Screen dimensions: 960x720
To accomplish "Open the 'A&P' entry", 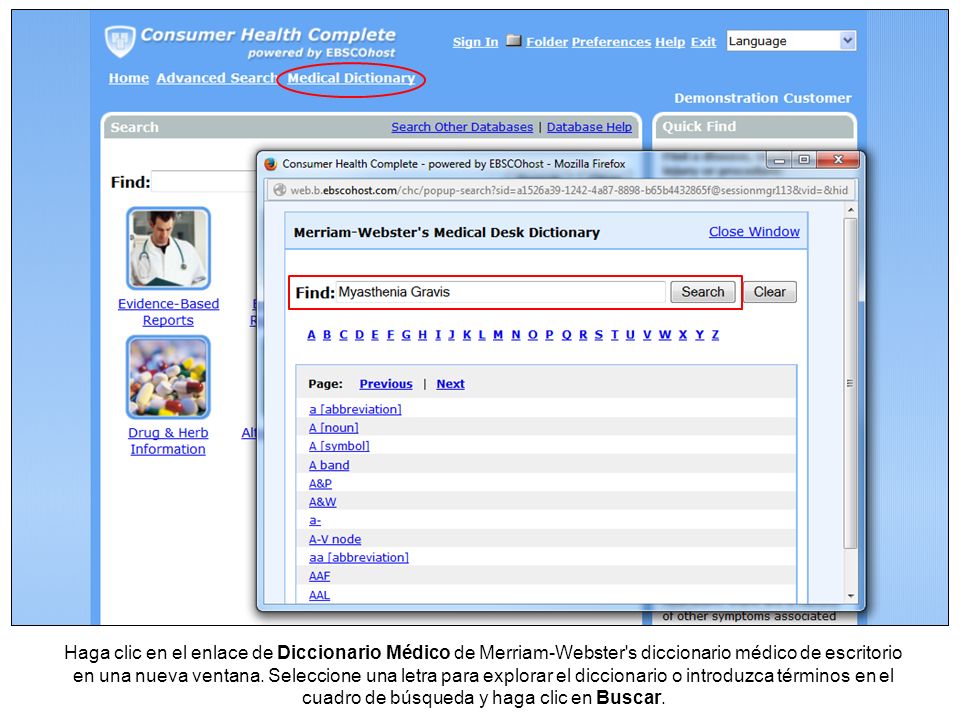I will pyautogui.click(x=320, y=483).
